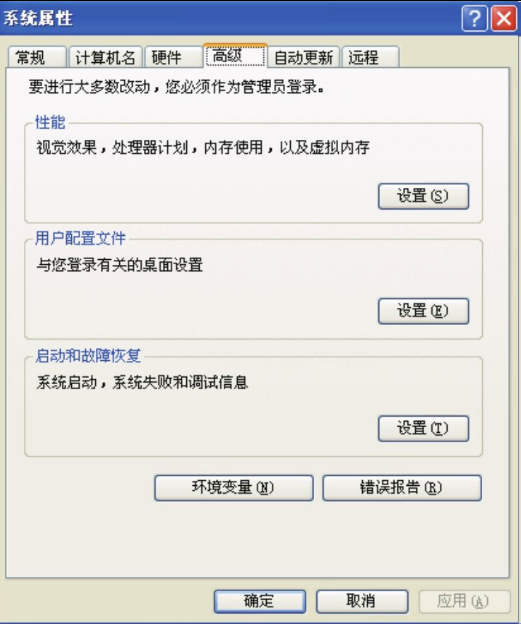Open 启动和故障恢复 via 设置(T)
521x624 pixels.
tap(423, 429)
